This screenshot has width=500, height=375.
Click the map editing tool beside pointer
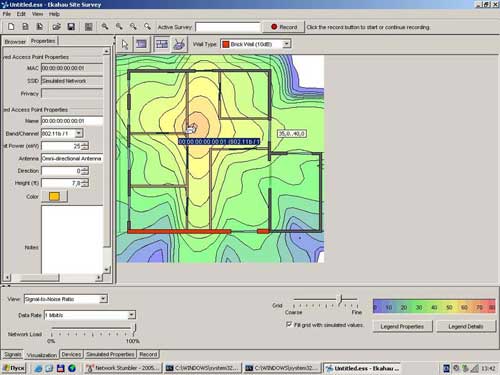pyautogui.click(x=141, y=44)
